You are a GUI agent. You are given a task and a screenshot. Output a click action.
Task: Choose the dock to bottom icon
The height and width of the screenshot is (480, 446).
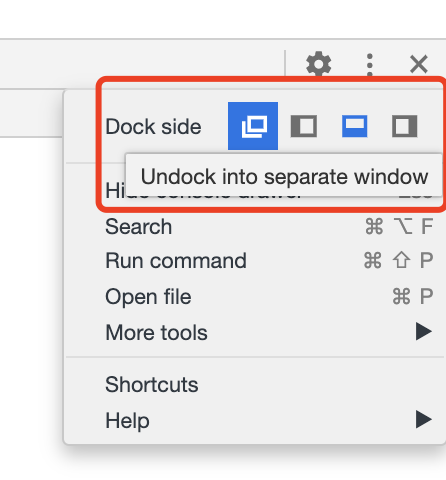pos(355,126)
